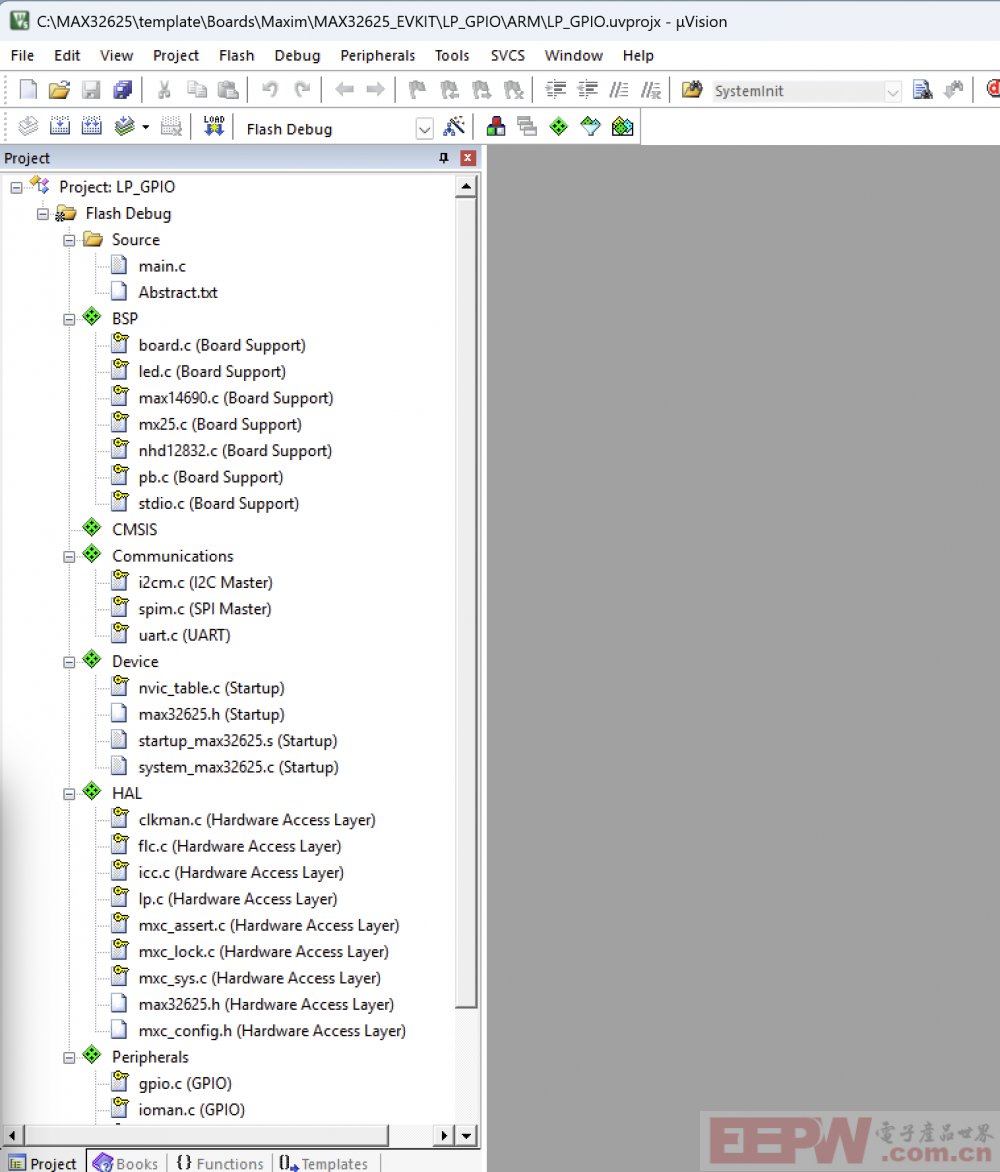Close the Project panel
1000x1172 pixels.
pyautogui.click(x=468, y=158)
